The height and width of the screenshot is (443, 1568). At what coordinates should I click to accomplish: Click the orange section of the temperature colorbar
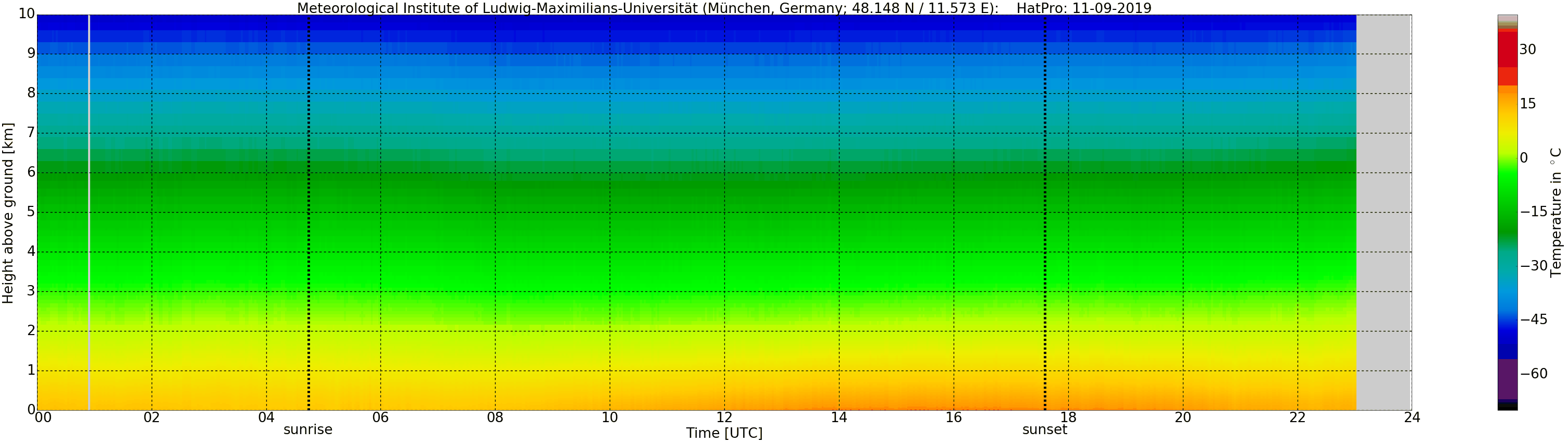pyautogui.click(x=1507, y=97)
